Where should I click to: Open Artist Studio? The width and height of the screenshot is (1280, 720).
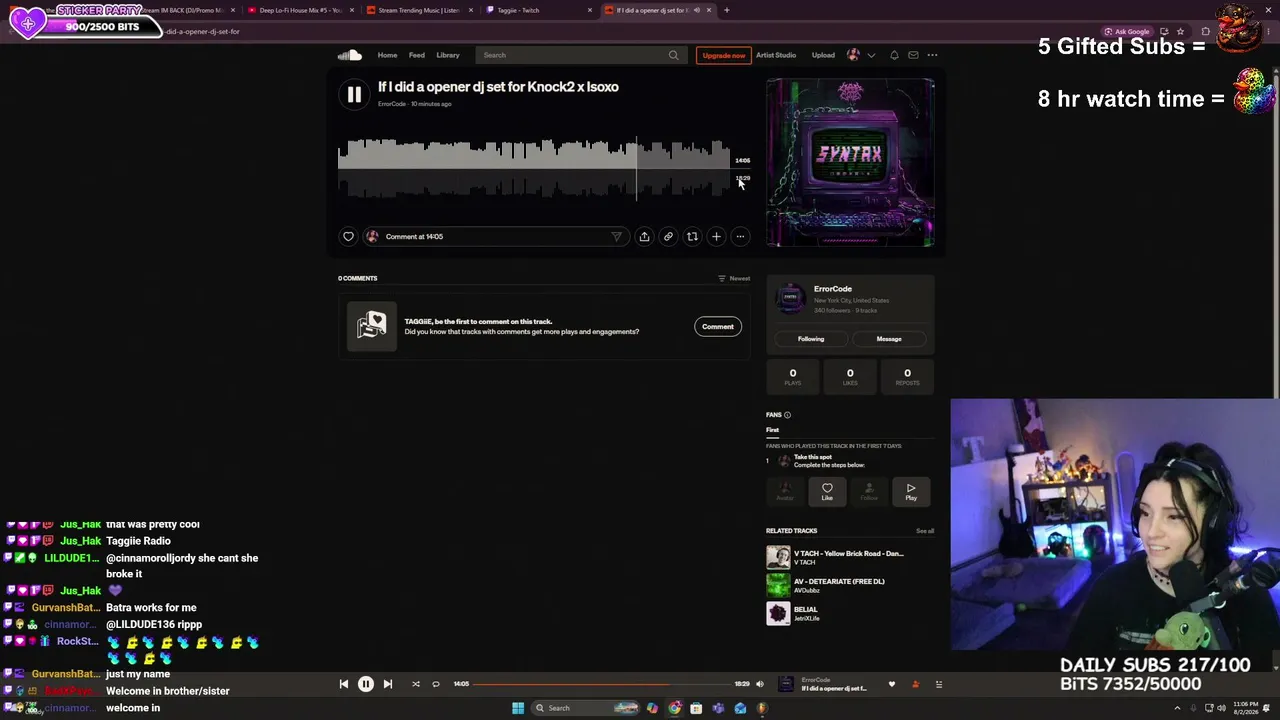pyautogui.click(x=776, y=55)
